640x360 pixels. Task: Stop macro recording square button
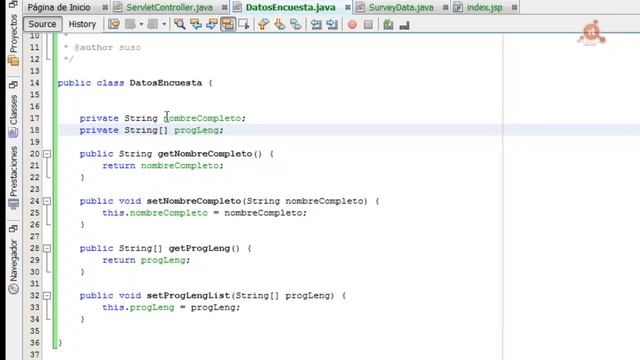(368, 25)
